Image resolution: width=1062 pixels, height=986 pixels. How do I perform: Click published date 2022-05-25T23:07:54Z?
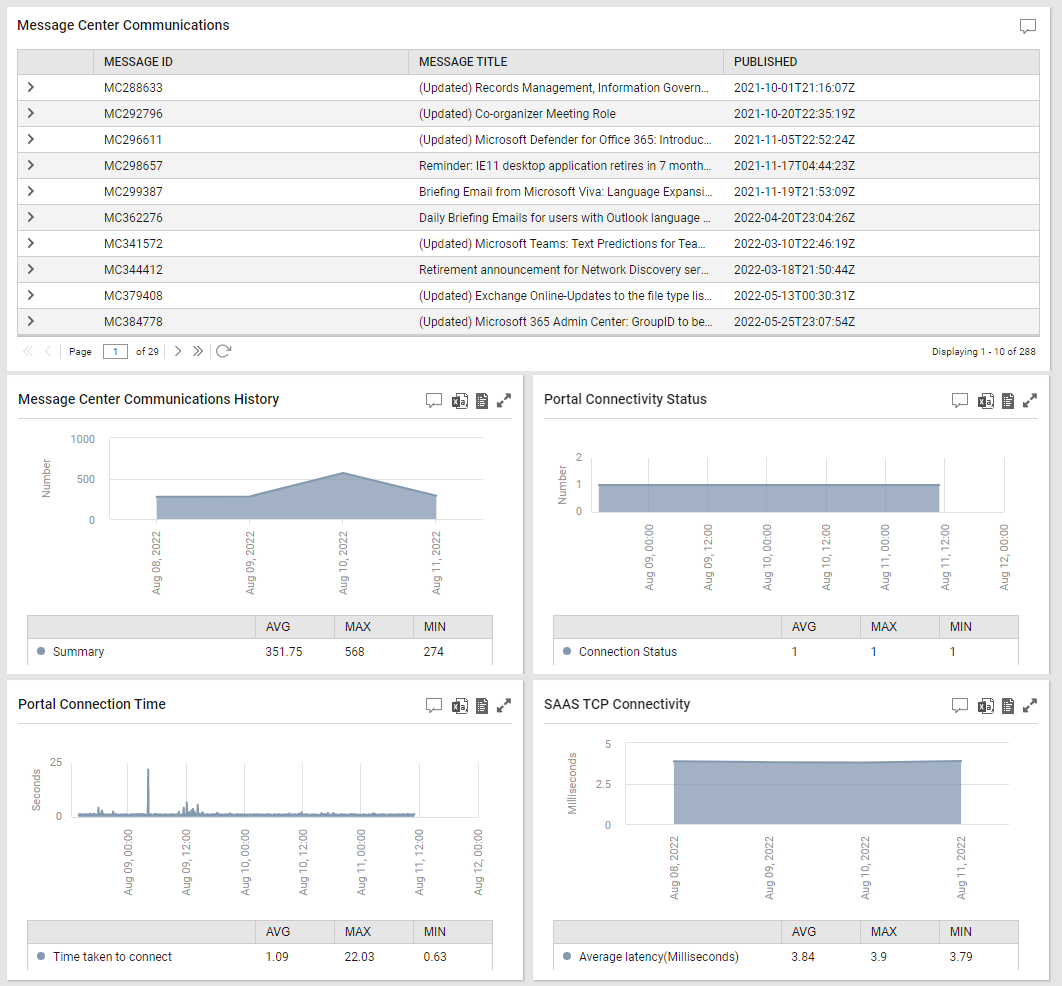794,322
